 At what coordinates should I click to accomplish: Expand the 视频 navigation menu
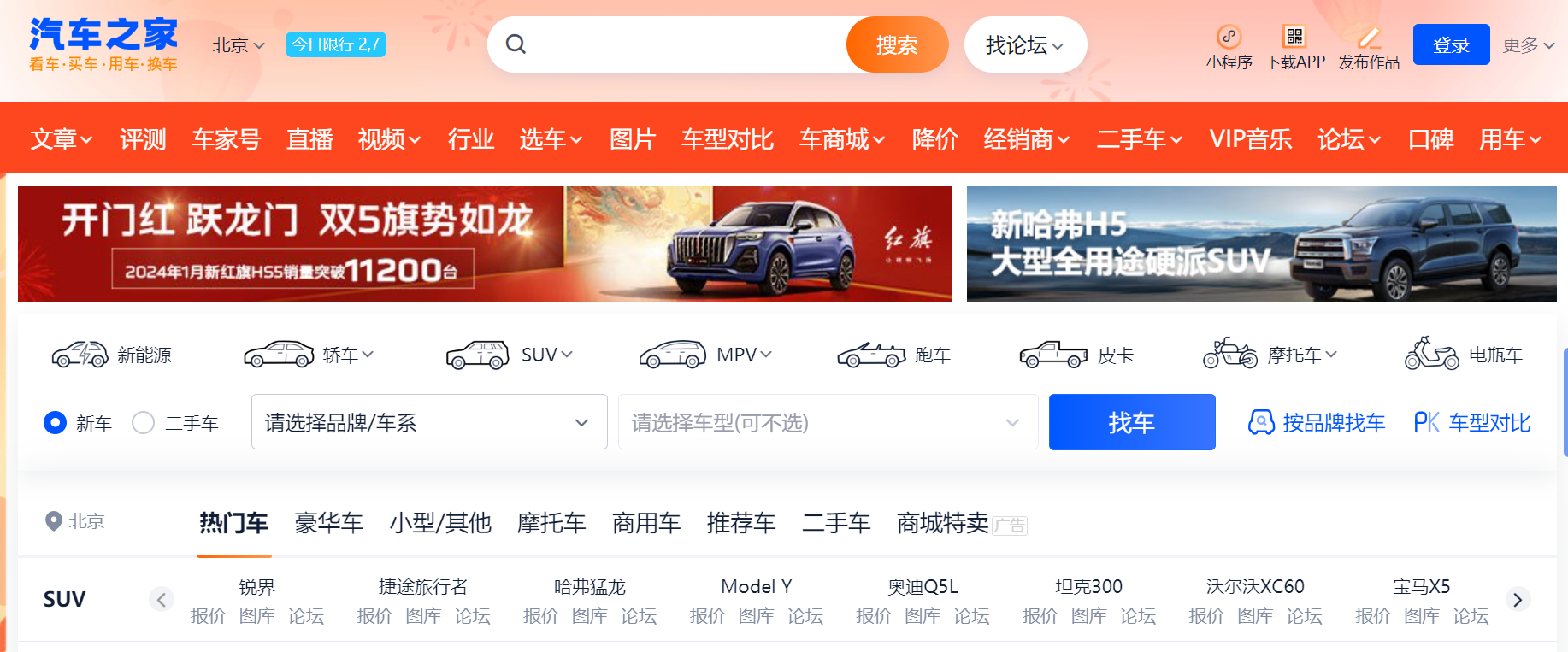(390, 138)
